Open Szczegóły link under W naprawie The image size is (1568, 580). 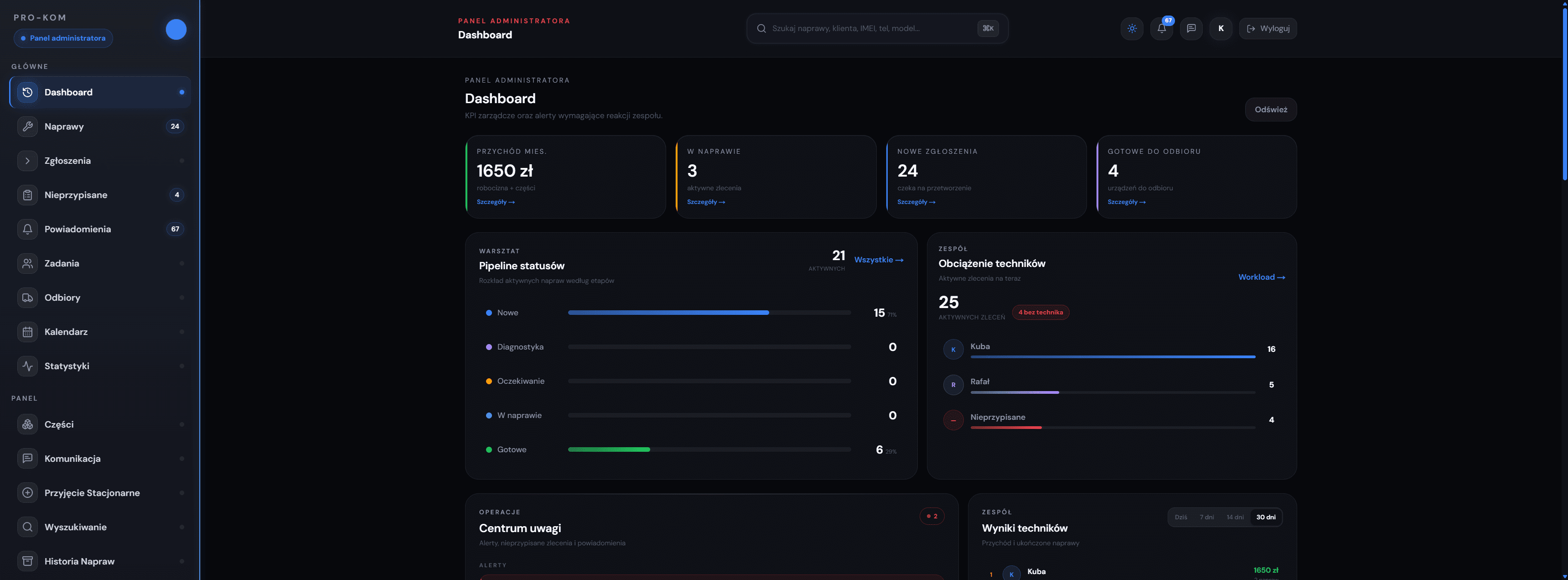[x=705, y=202]
